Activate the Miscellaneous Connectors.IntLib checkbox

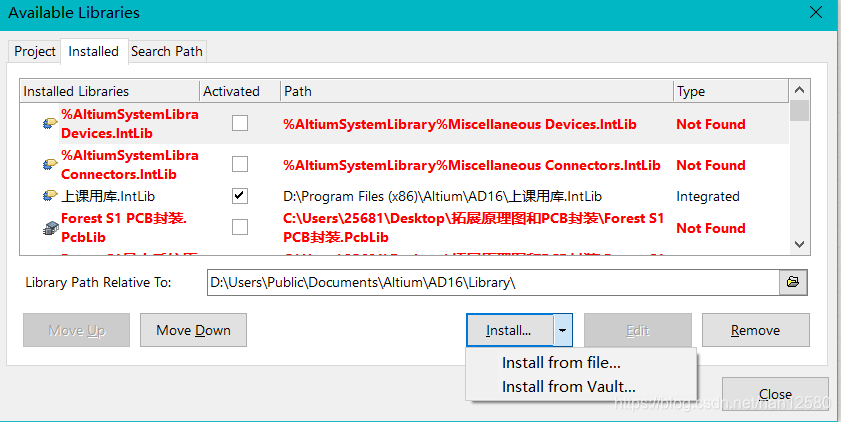(x=240, y=165)
